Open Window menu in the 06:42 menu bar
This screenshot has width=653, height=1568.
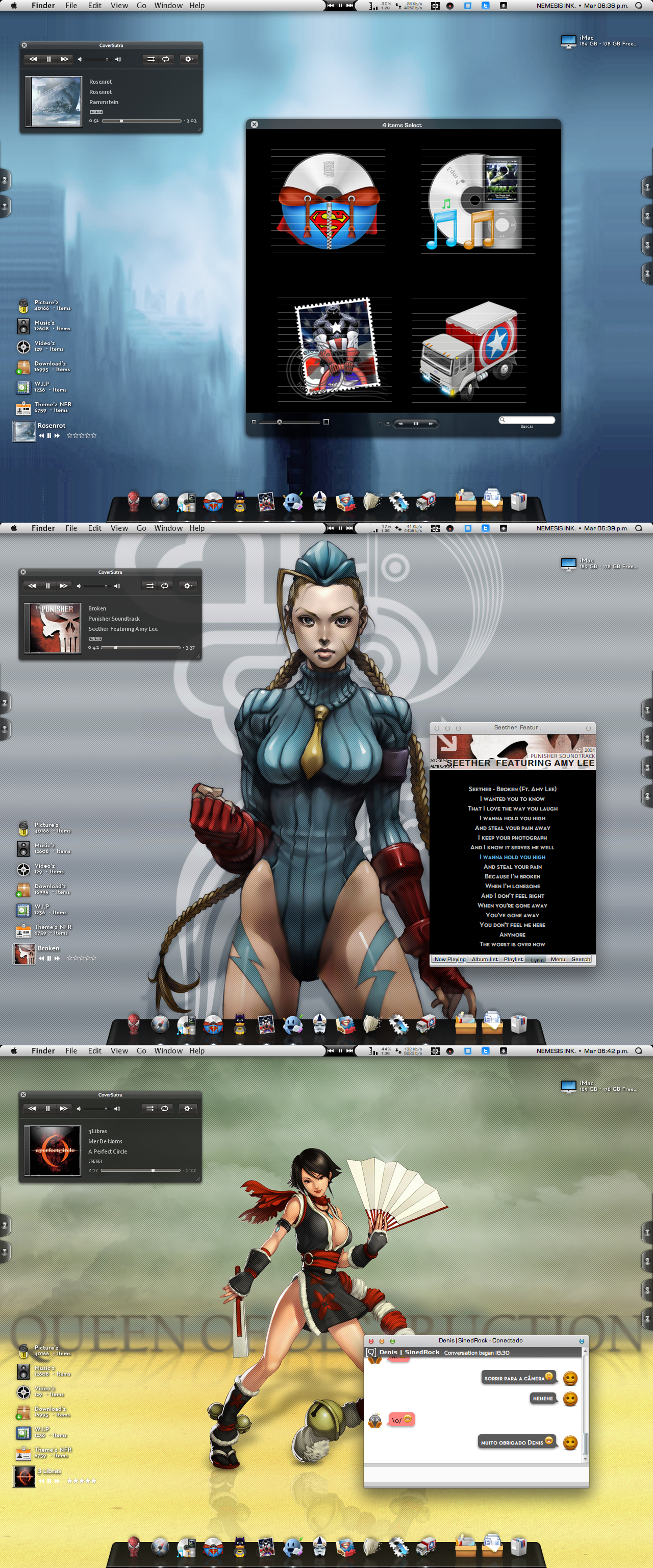point(168,1051)
